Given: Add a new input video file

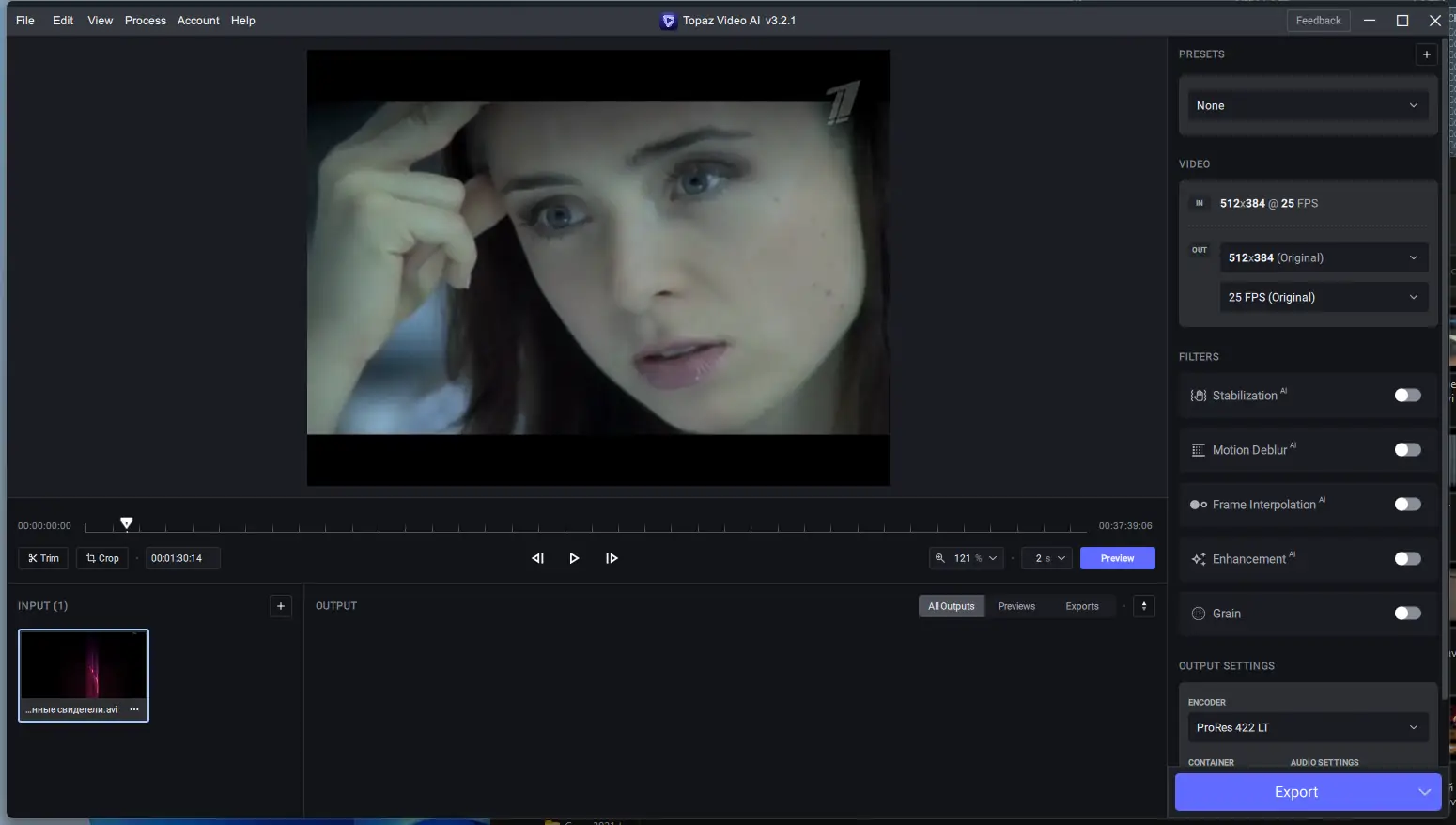Looking at the screenshot, I should [280, 606].
